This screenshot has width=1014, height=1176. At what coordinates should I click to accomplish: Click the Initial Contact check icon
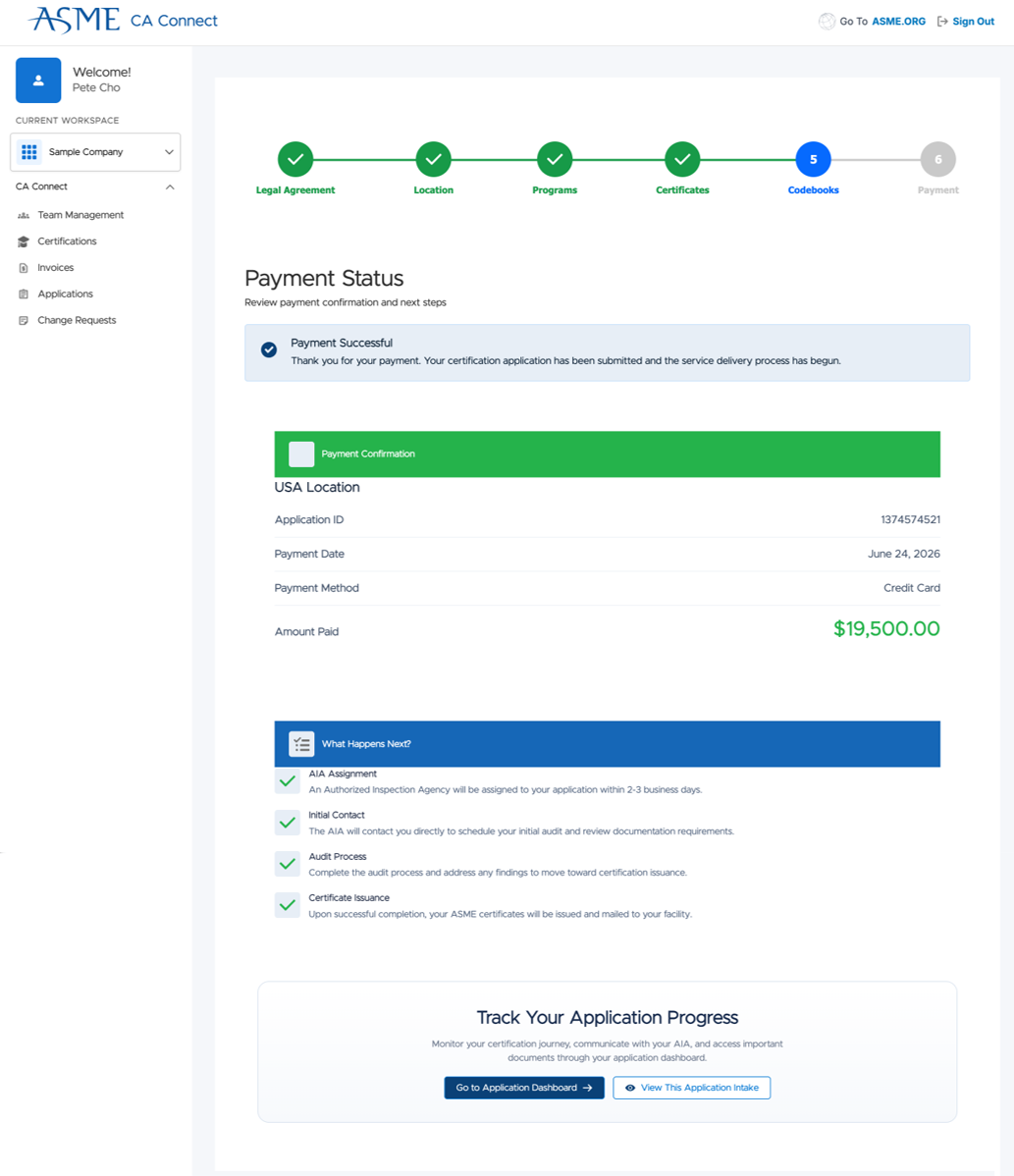[x=288, y=823]
